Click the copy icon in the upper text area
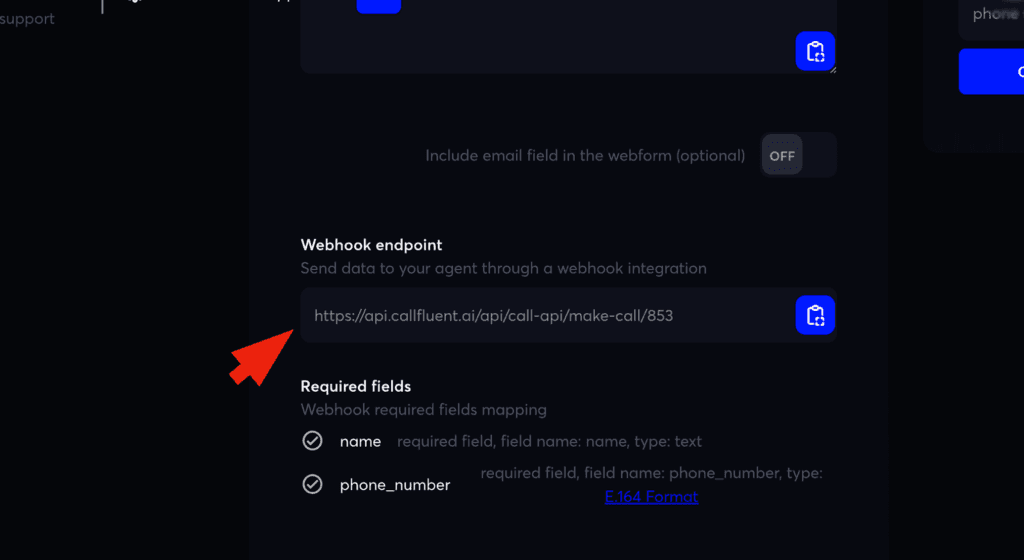This screenshot has height=560, width=1024. point(815,51)
